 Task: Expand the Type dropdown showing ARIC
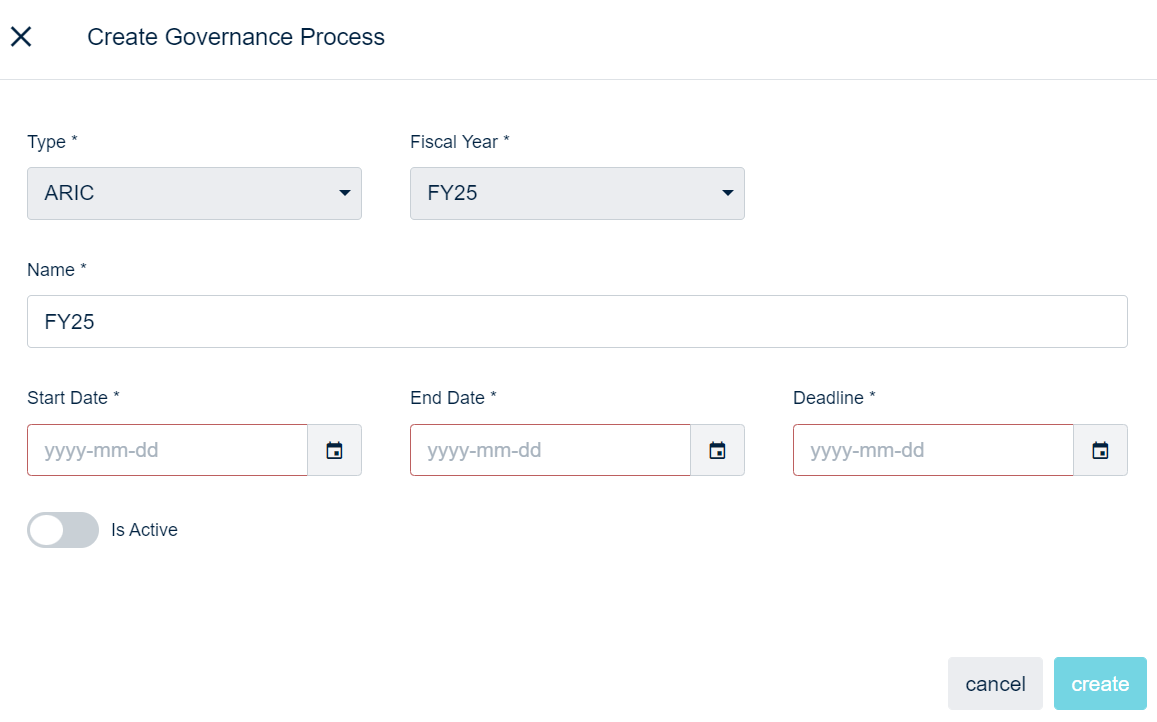click(x=194, y=193)
